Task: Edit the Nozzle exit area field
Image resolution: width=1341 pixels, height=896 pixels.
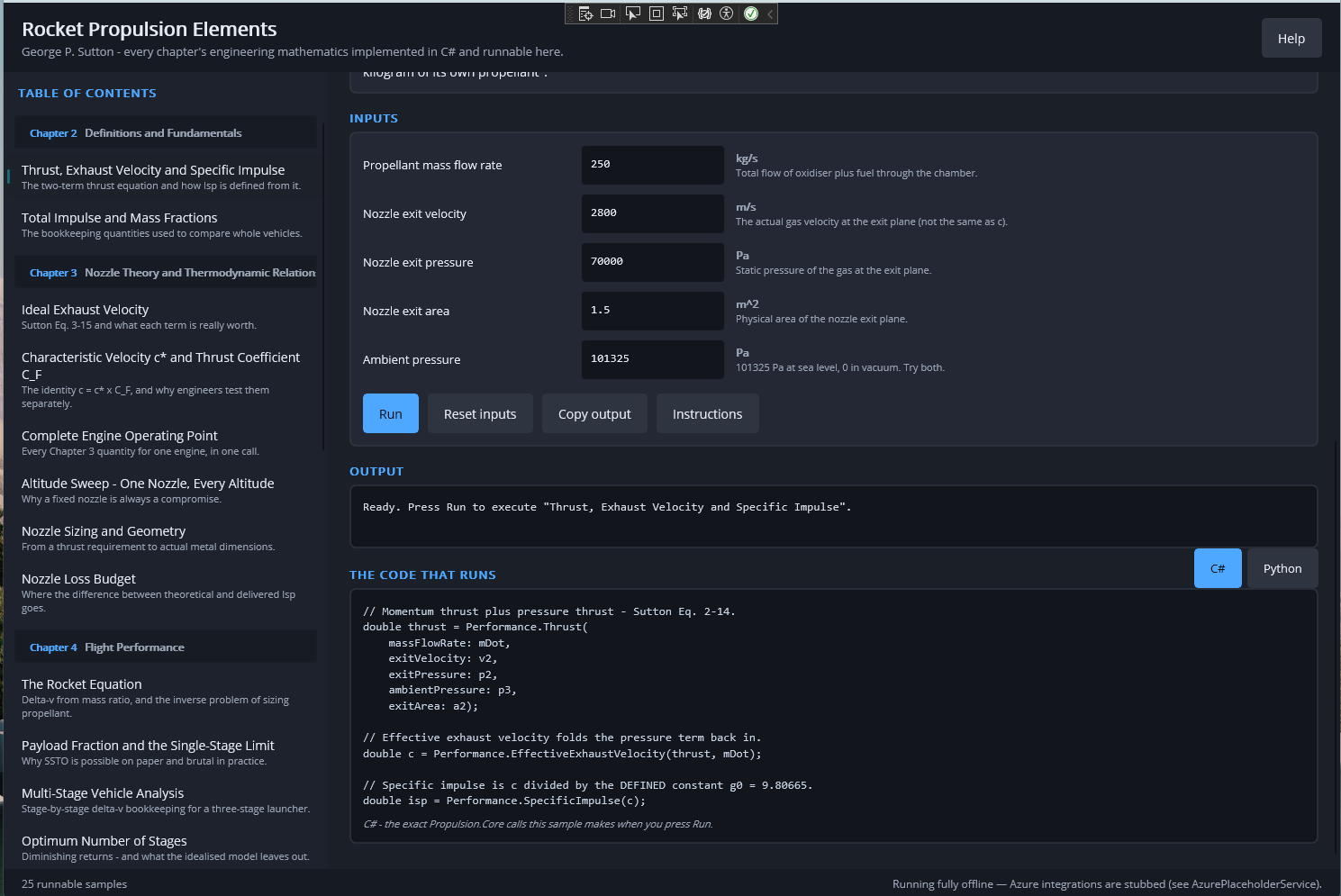Action: tap(653, 311)
